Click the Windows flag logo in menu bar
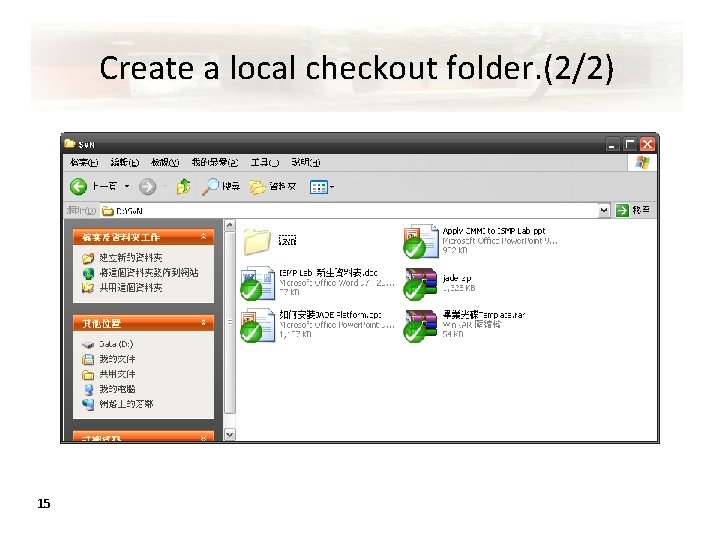The width and height of the screenshot is (720, 540). [x=642, y=163]
